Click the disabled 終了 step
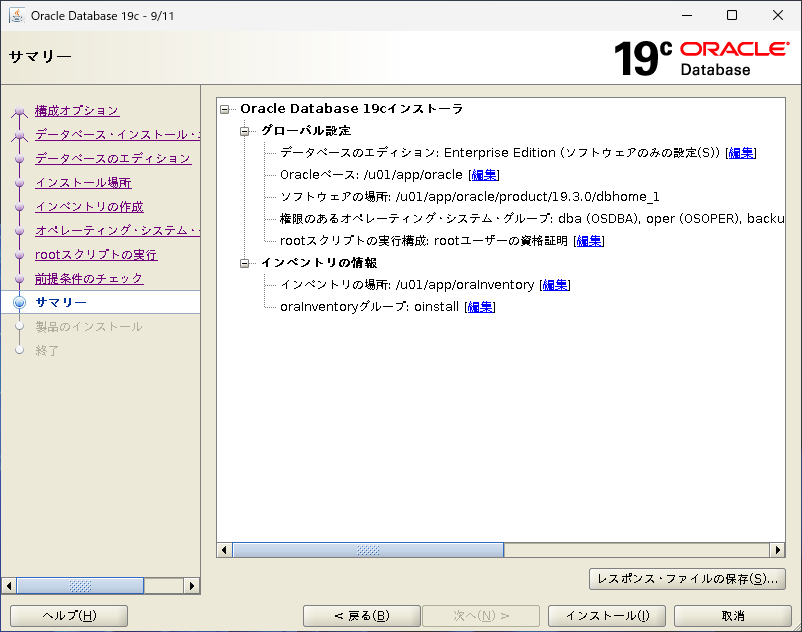 point(47,351)
